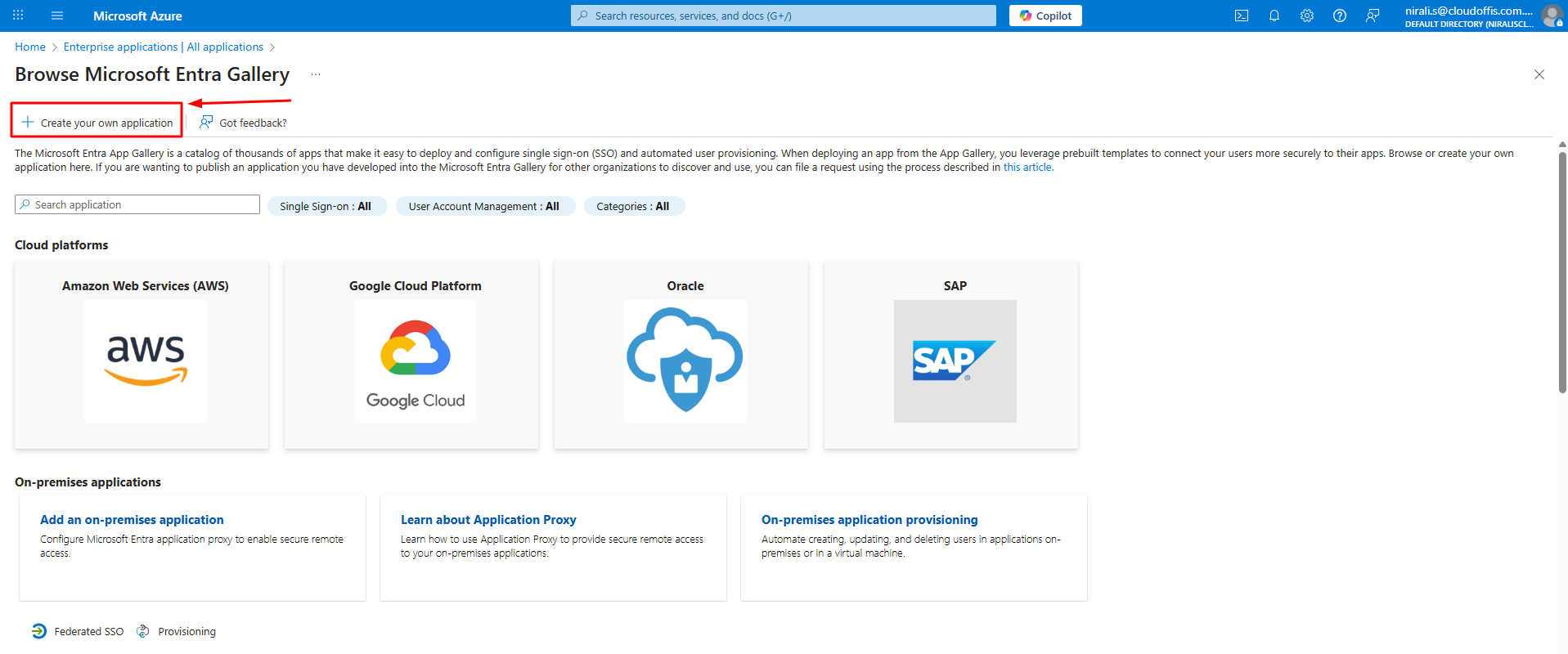The image size is (1568, 654).
Task: Select the SAP card title
Action: [x=955, y=286]
